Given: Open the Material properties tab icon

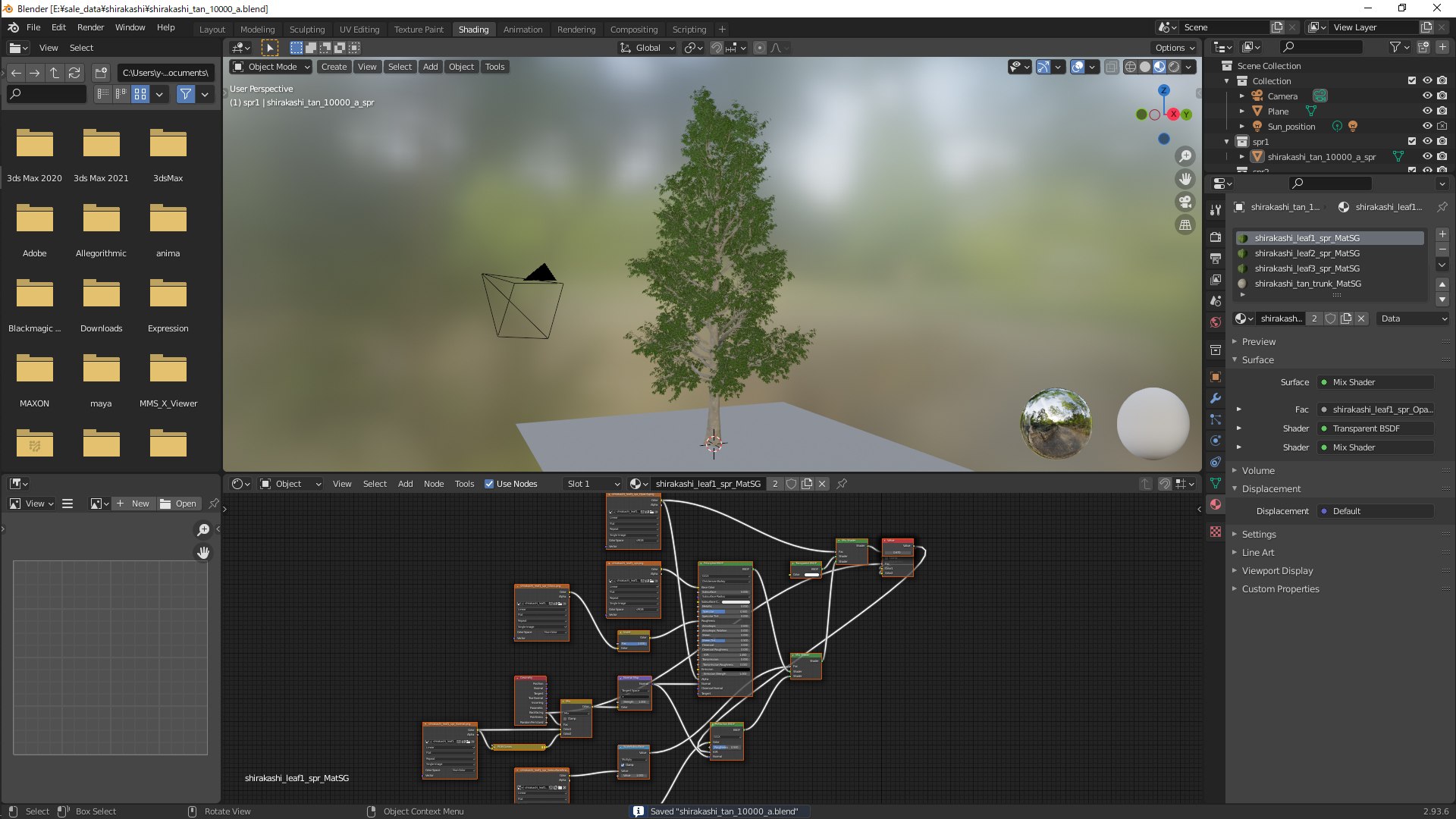Looking at the screenshot, I should point(1216,505).
